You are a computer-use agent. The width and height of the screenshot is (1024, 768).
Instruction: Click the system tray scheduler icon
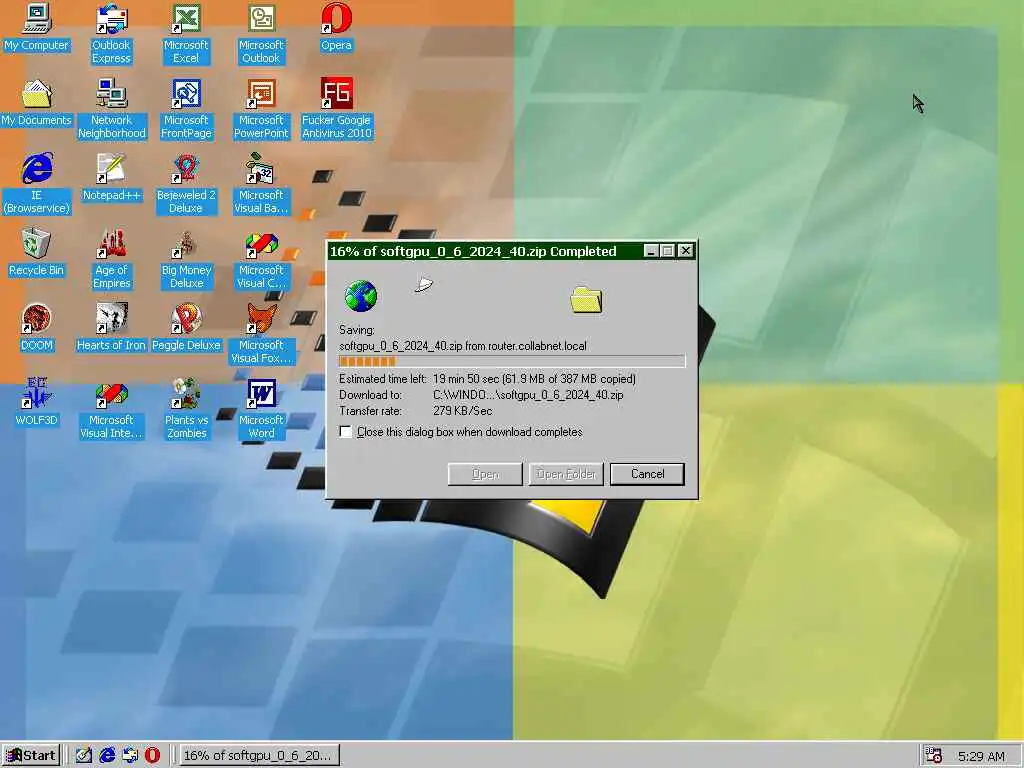coord(934,756)
